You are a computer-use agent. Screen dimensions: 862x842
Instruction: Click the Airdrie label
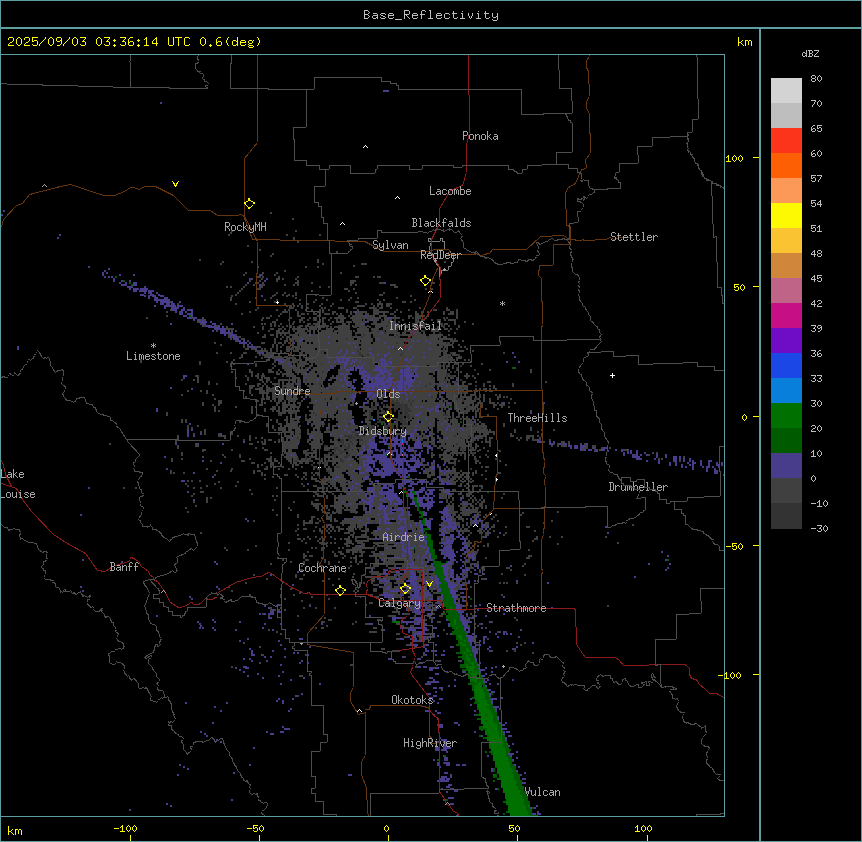point(403,537)
